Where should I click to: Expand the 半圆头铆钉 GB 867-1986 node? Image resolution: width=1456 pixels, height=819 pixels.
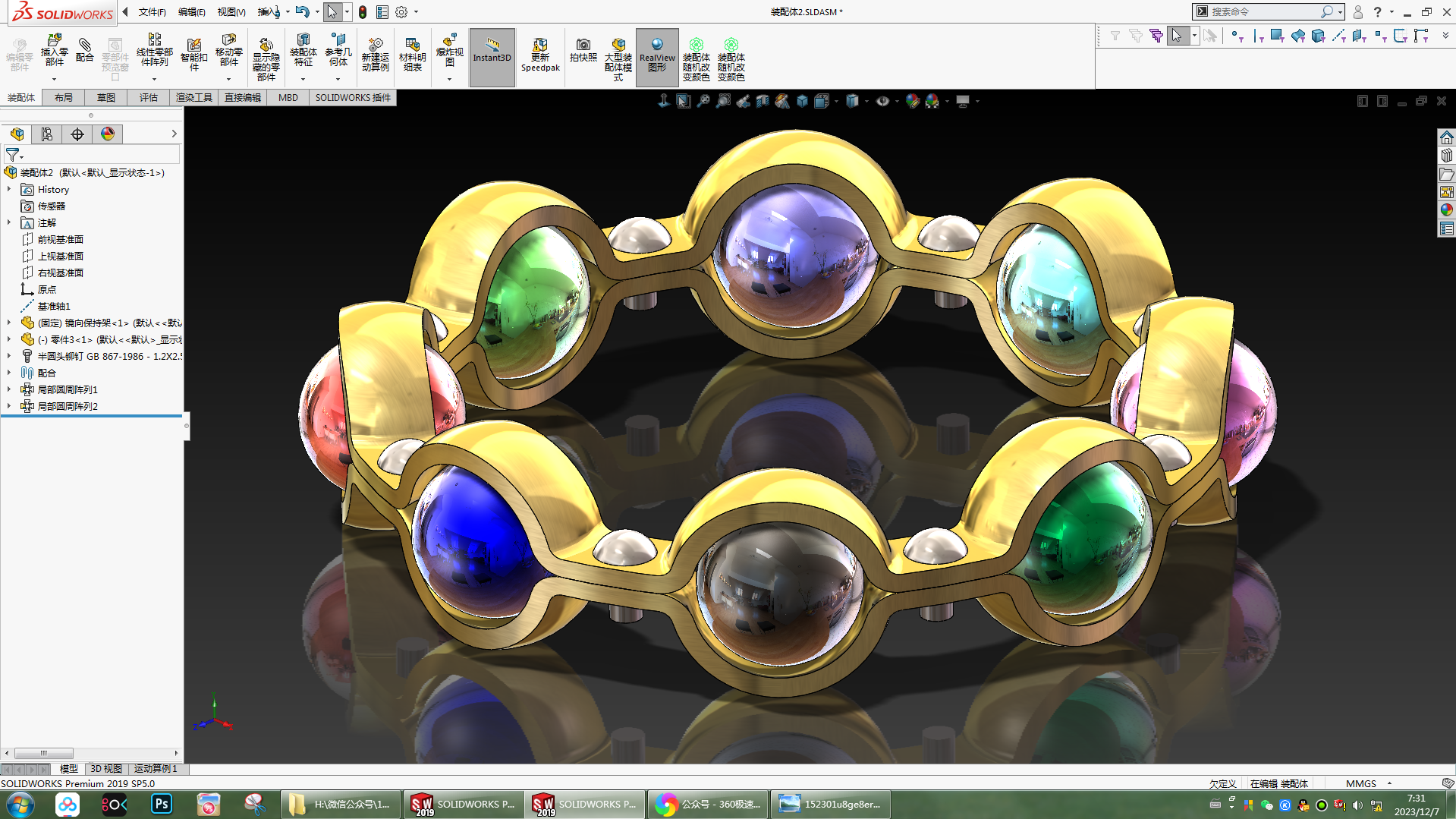pos(9,356)
